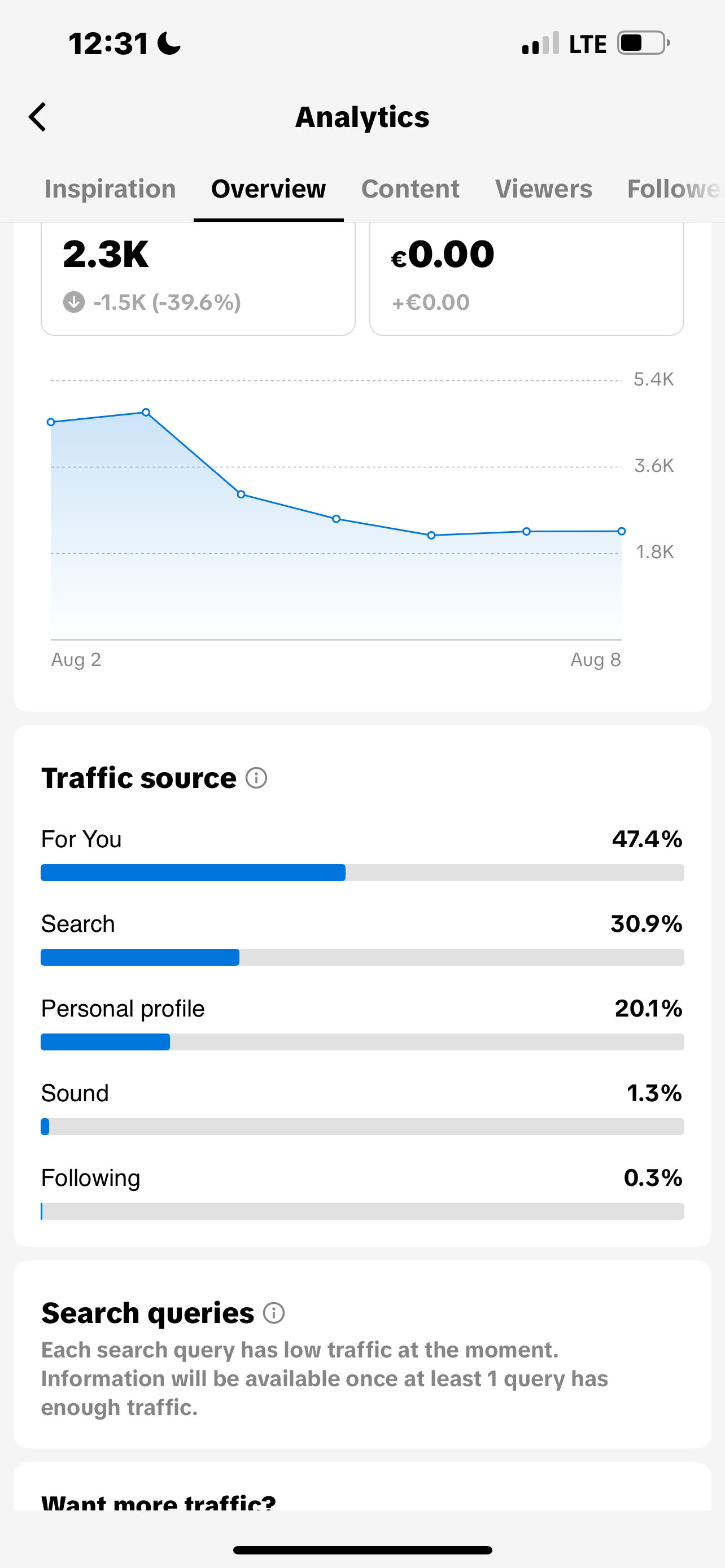Image resolution: width=725 pixels, height=1568 pixels.
Task: Tap the For You traffic bar
Action: (362, 873)
